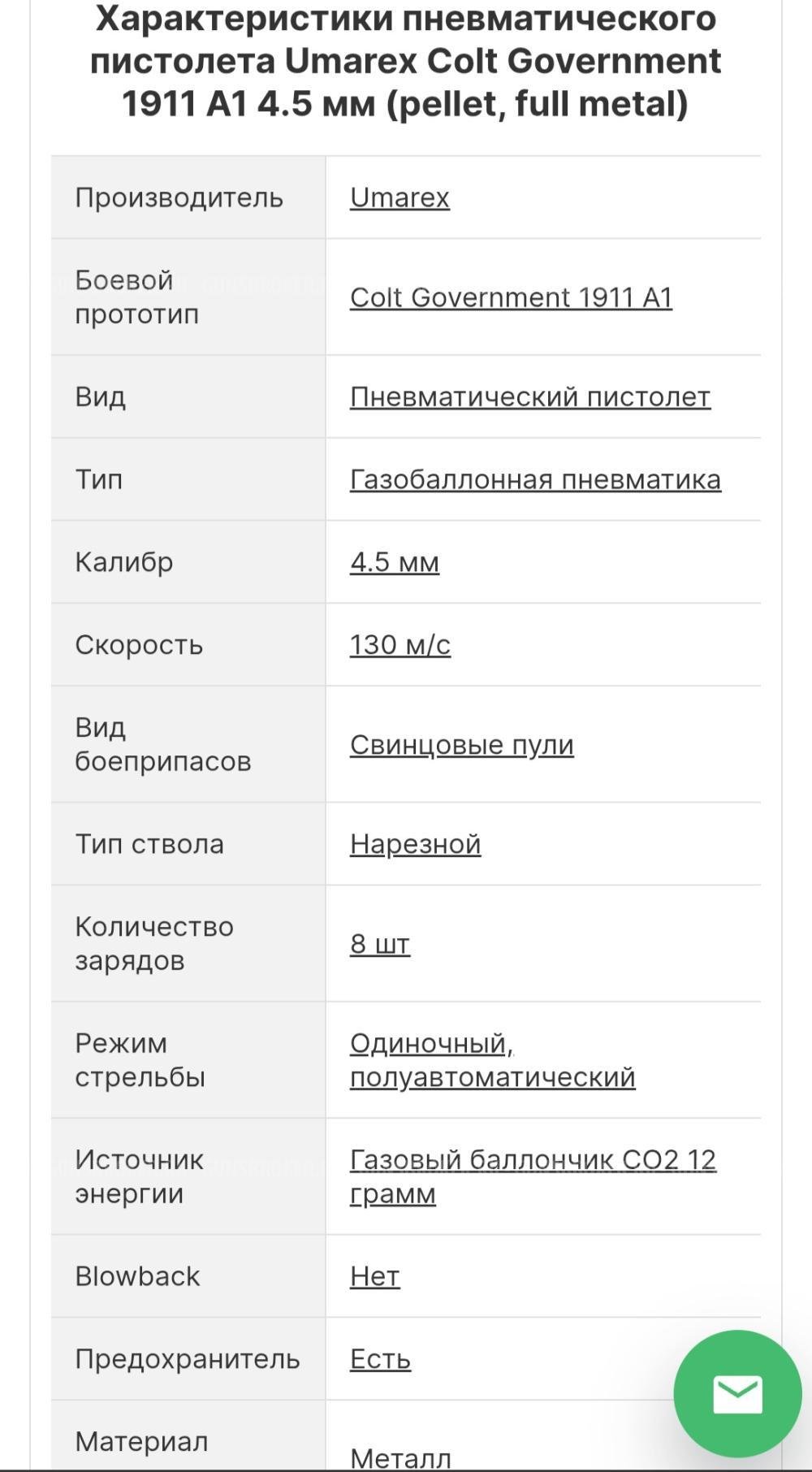Screen dimensions: 812x1472
Task: Select the Газобаллонная пневматика type link
Action: pos(535,479)
